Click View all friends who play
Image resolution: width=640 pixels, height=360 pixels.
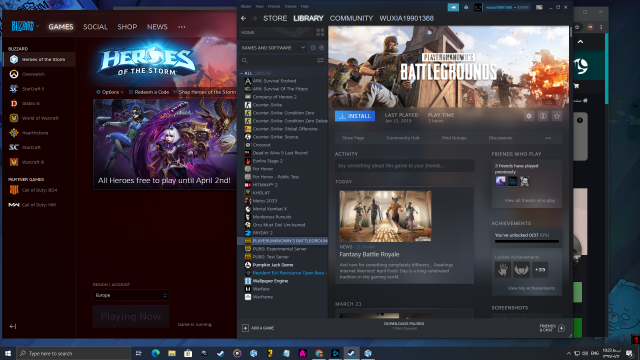coord(530,200)
